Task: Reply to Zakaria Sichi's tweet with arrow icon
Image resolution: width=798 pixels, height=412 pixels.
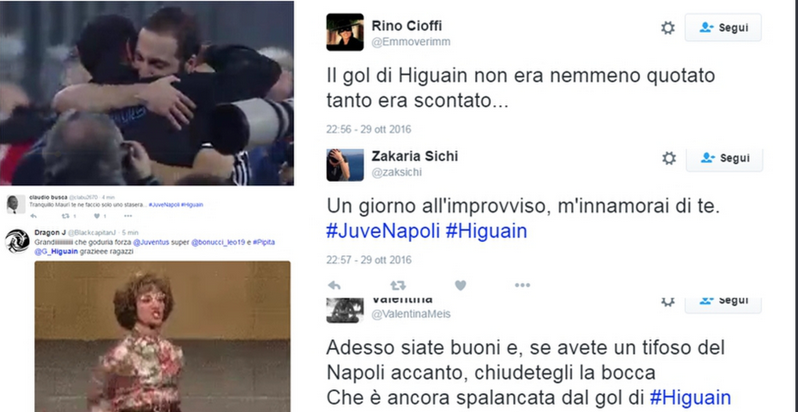Action: 334,285
